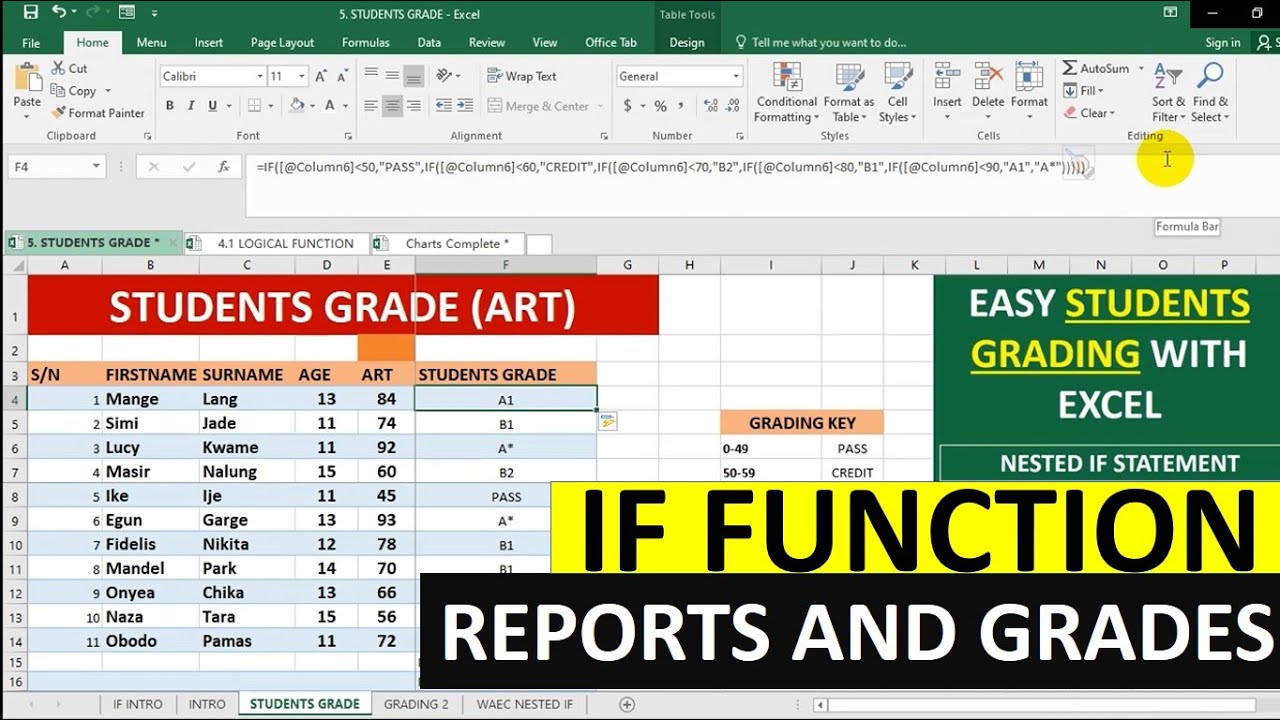The width and height of the screenshot is (1280, 720).
Task: Open the Font group dialog launcher
Action: (x=347, y=136)
